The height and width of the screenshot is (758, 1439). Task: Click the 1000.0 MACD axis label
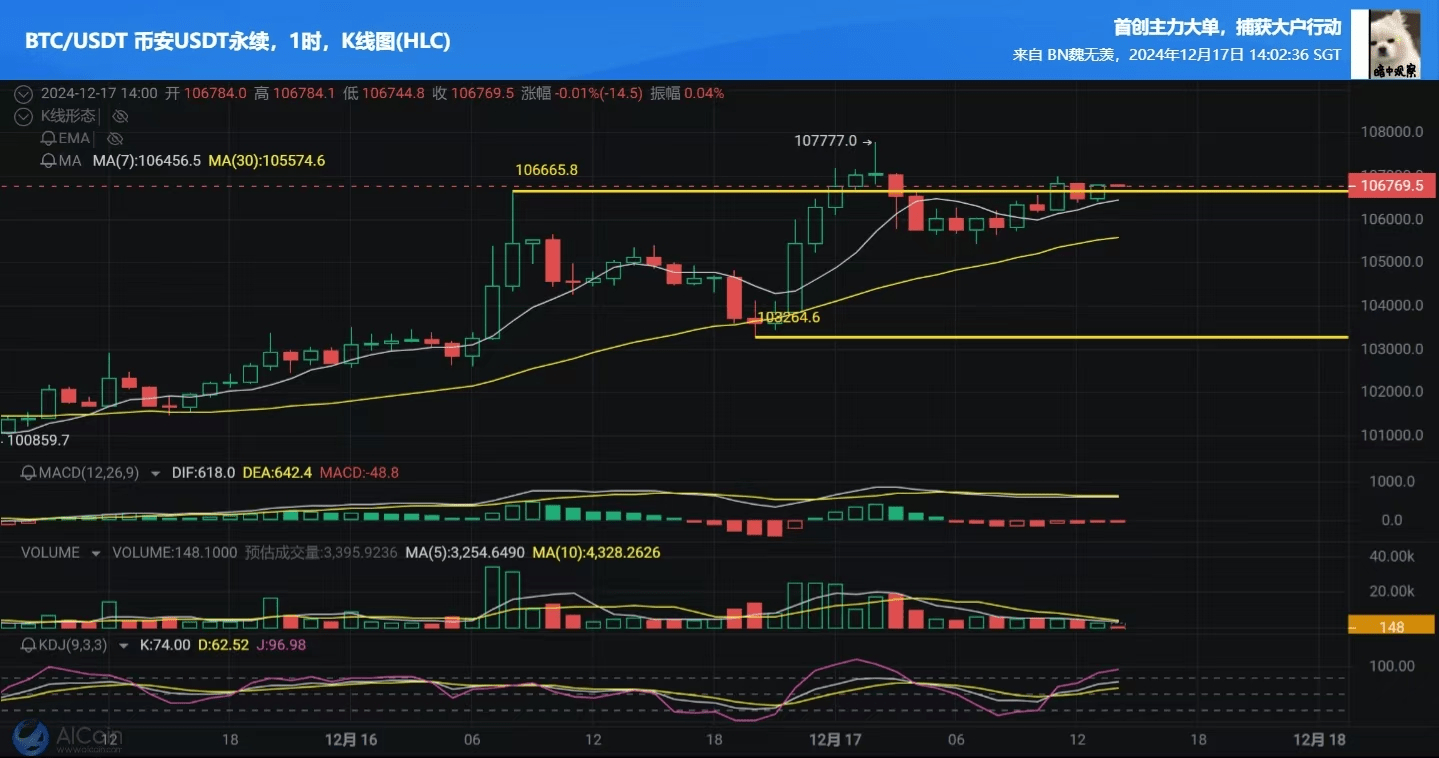coord(1391,481)
